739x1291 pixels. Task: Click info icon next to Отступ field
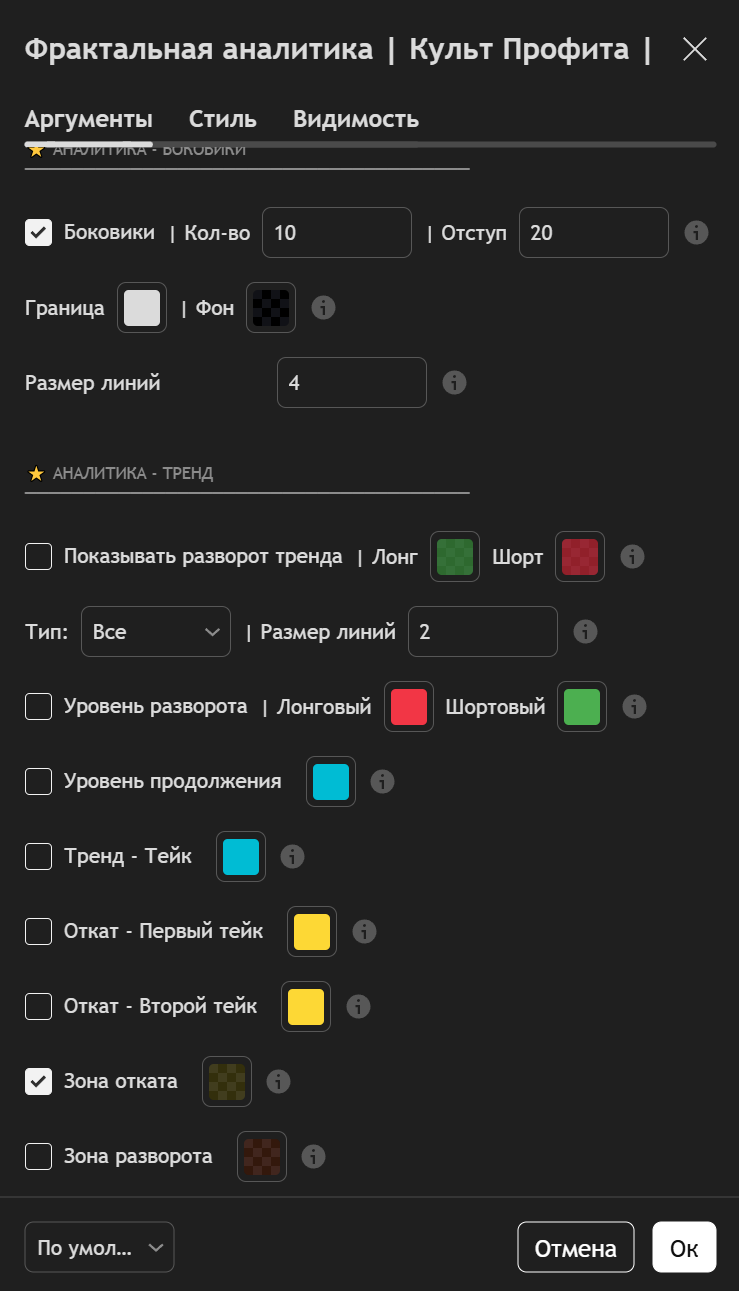(696, 233)
